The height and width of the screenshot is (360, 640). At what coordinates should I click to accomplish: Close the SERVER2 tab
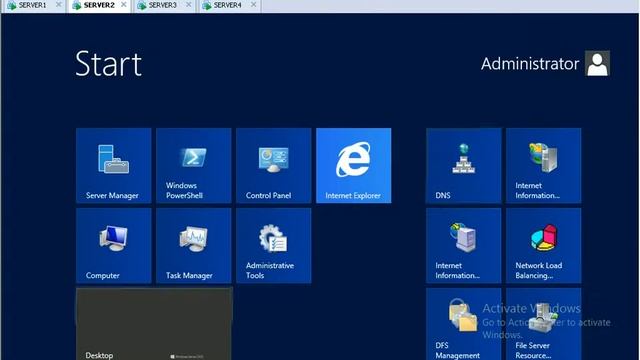point(124,4)
